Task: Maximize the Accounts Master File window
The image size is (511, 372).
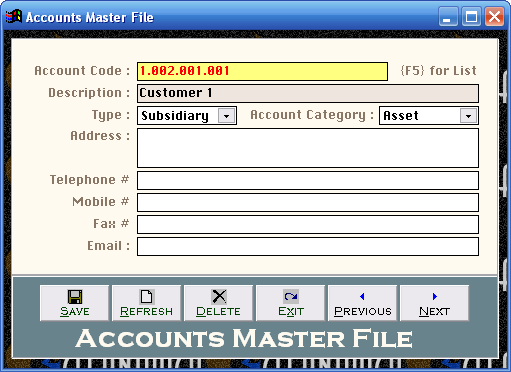Action: point(471,16)
